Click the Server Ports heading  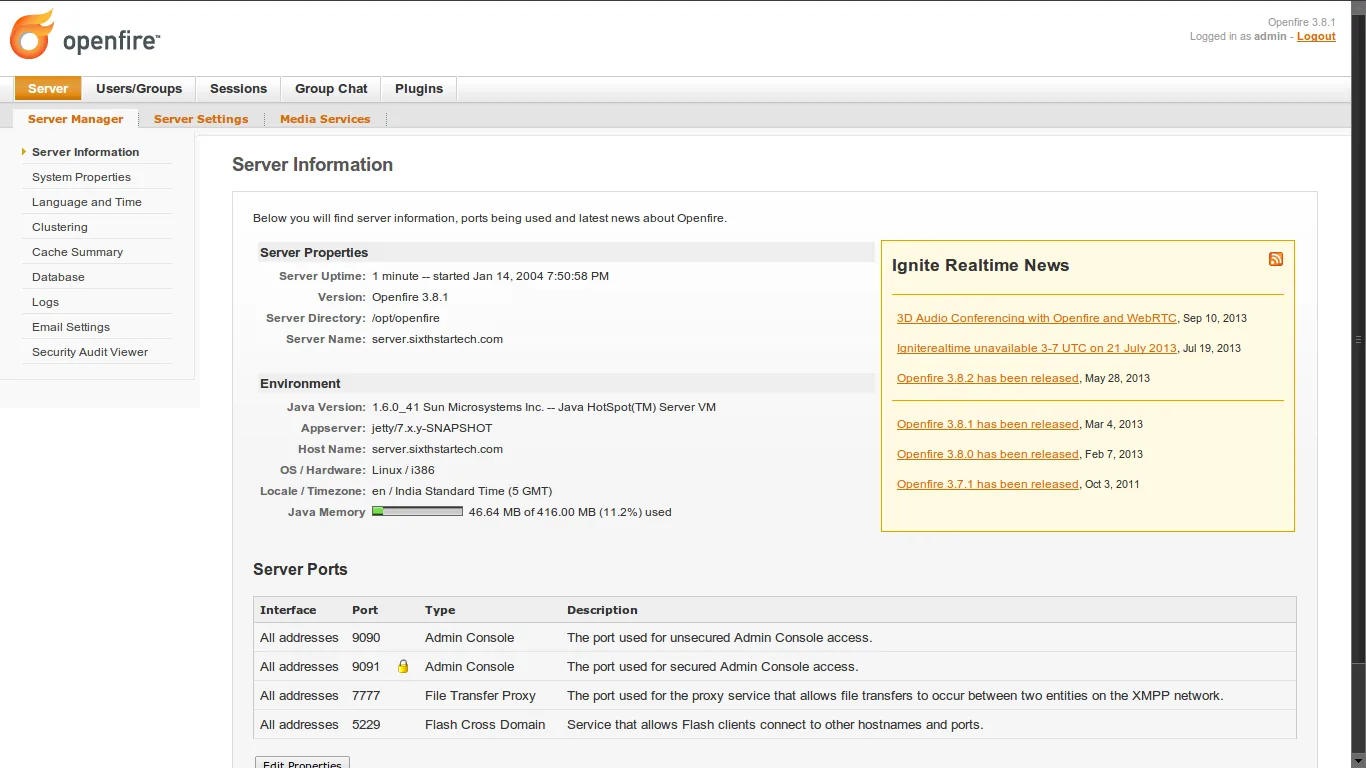300,569
